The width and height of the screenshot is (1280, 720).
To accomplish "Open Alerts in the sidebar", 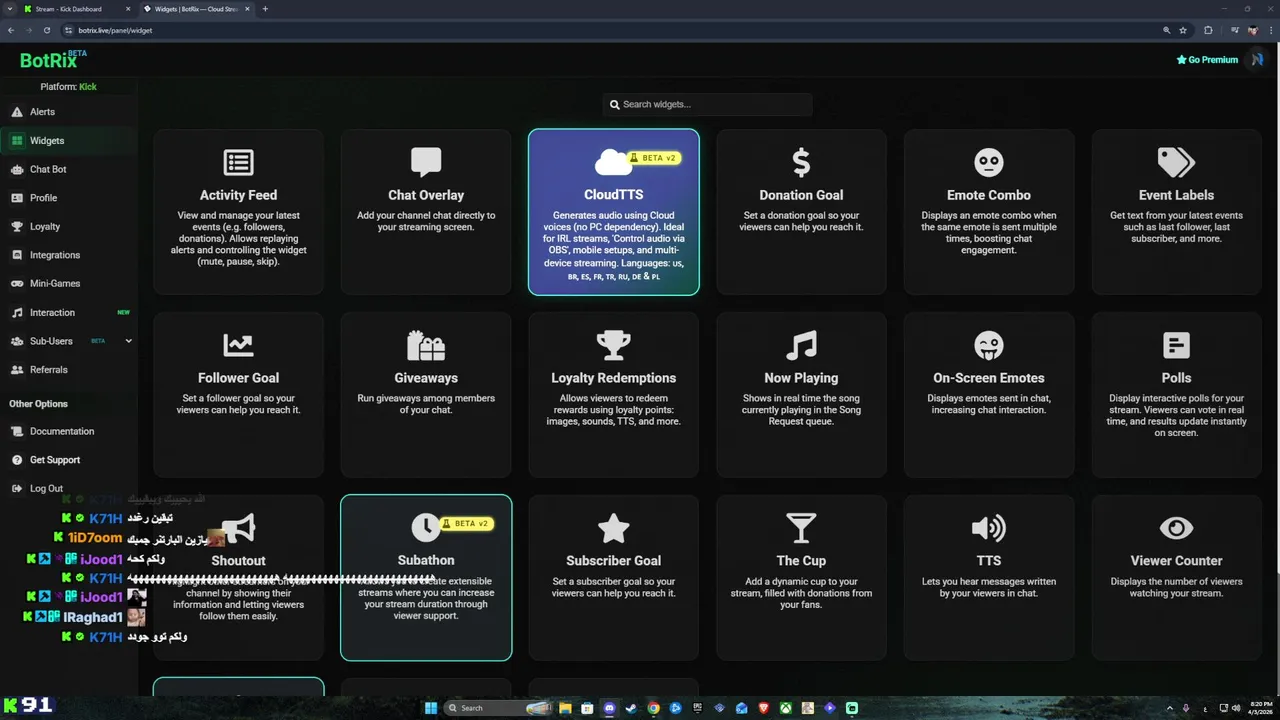I will (69, 112).
